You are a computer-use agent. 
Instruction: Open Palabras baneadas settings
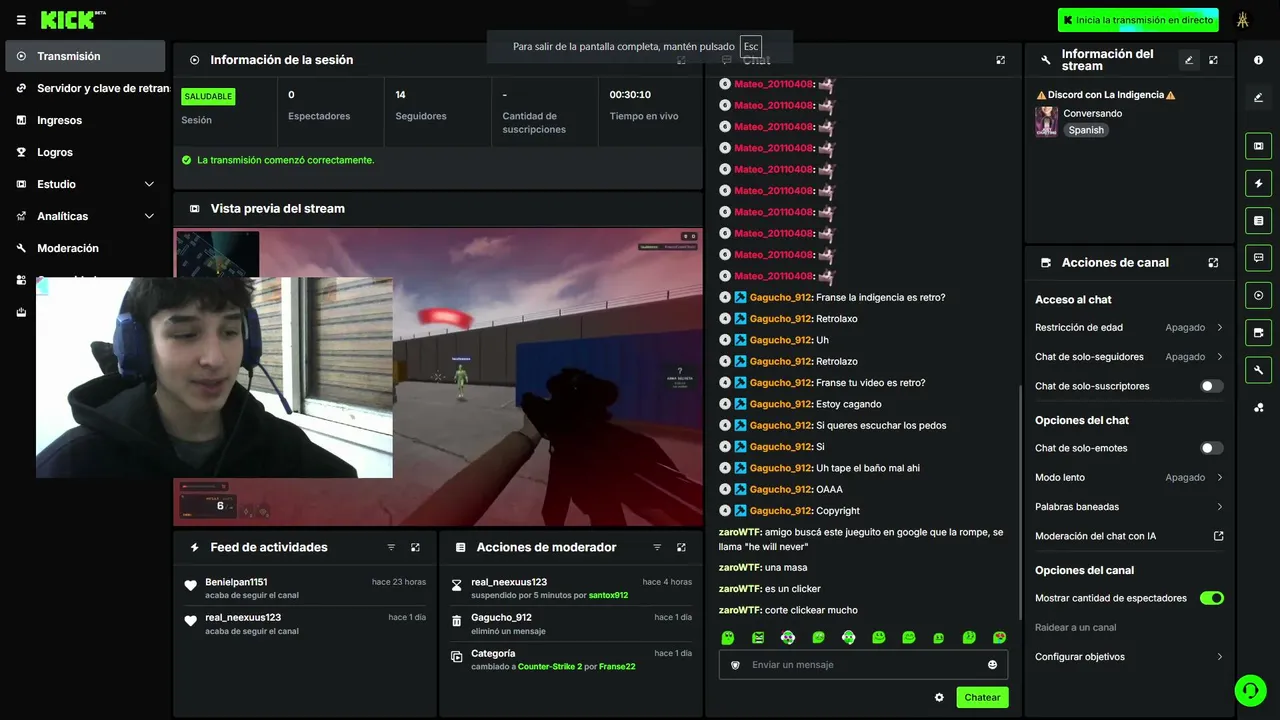click(x=1129, y=507)
